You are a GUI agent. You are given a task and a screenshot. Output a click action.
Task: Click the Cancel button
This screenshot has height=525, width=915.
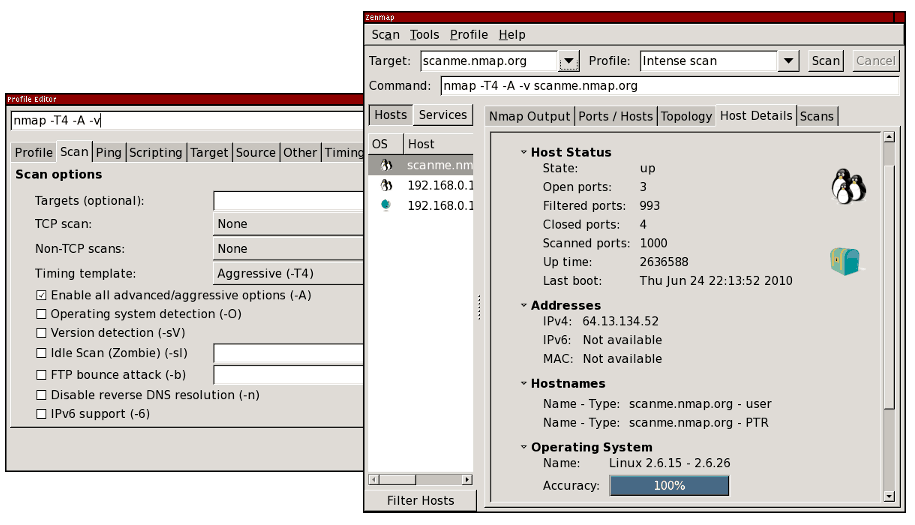(875, 61)
